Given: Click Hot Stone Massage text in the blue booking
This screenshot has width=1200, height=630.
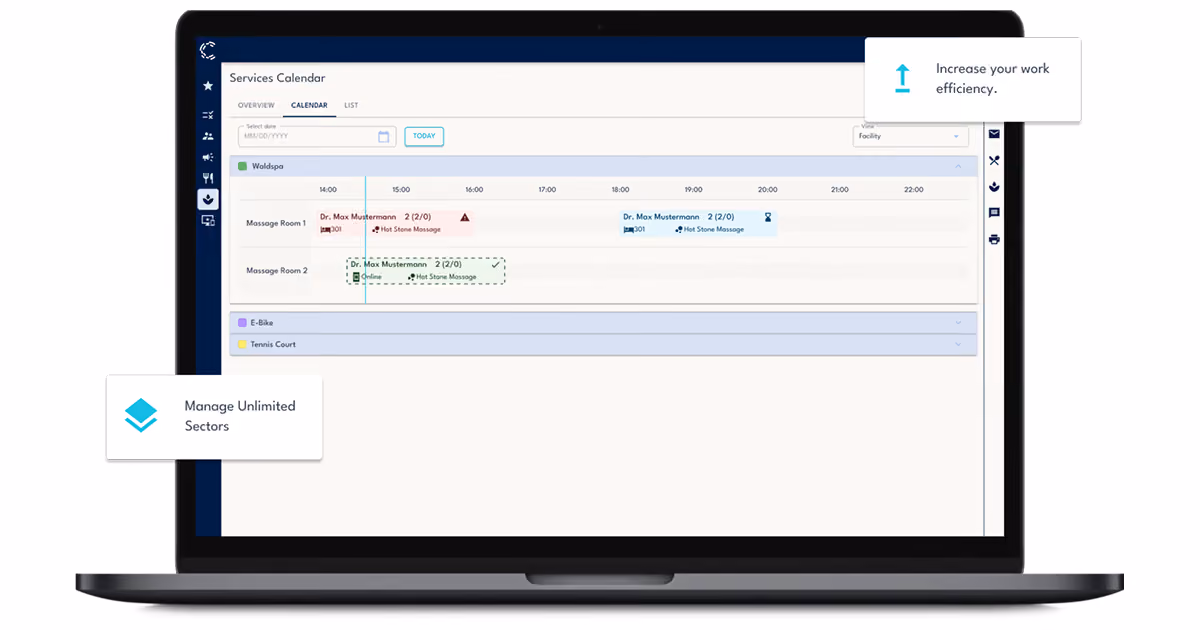Looking at the screenshot, I should pyautogui.click(x=713, y=229).
